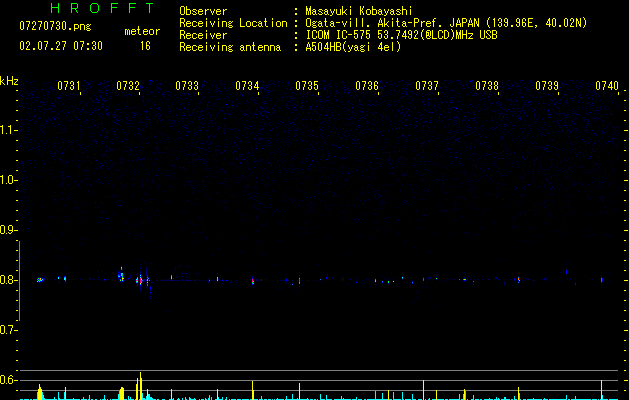Click the 0733 time marker
Viewport: 629px width, 400px height.
point(187,85)
